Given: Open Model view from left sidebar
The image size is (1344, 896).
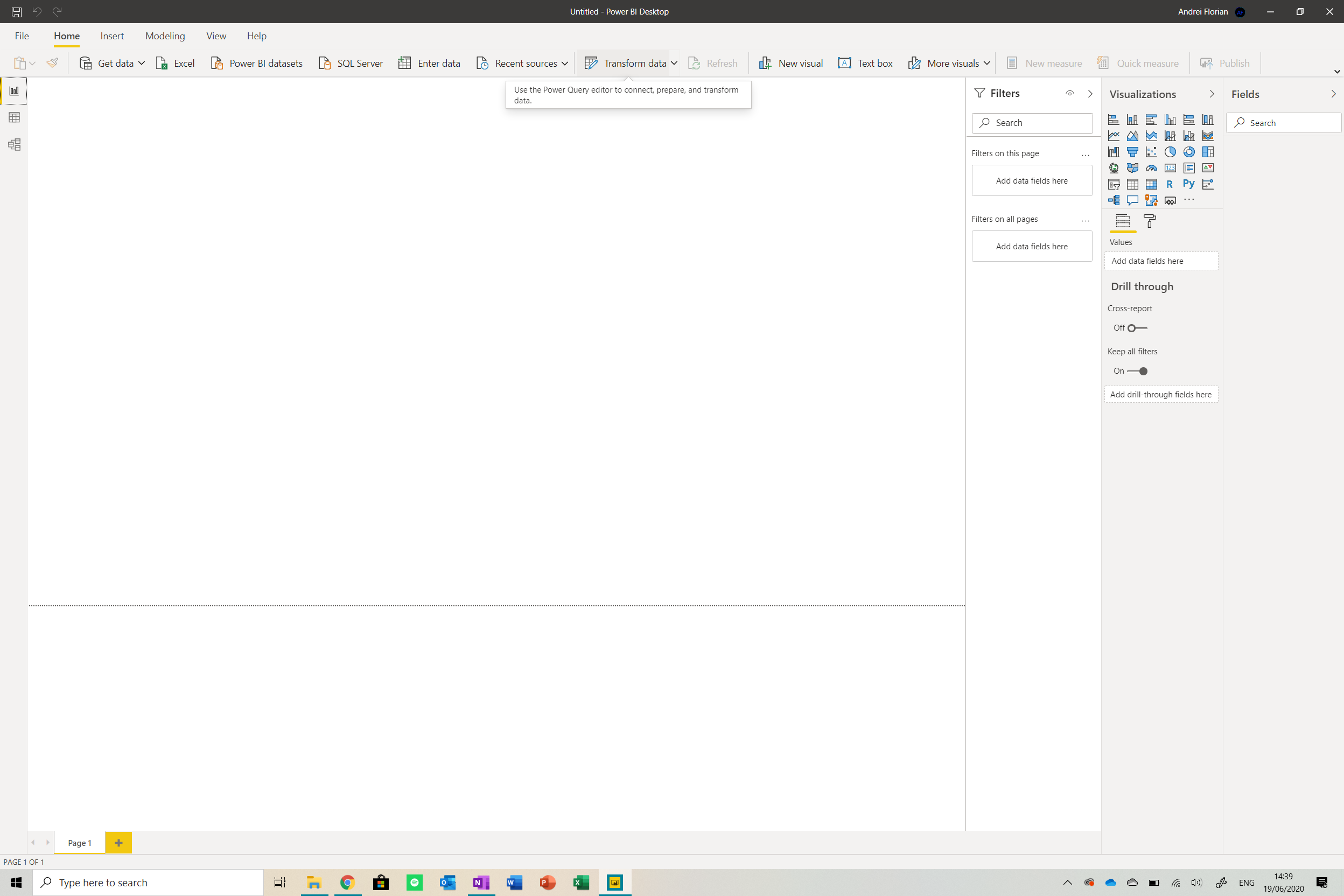Looking at the screenshot, I should pos(15,144).
